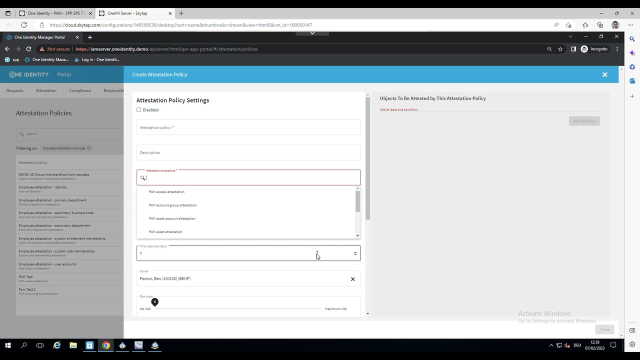Switch to the OneIM Server Skytap tab
This screenshot has height=360, width=640.
[135, 13]
